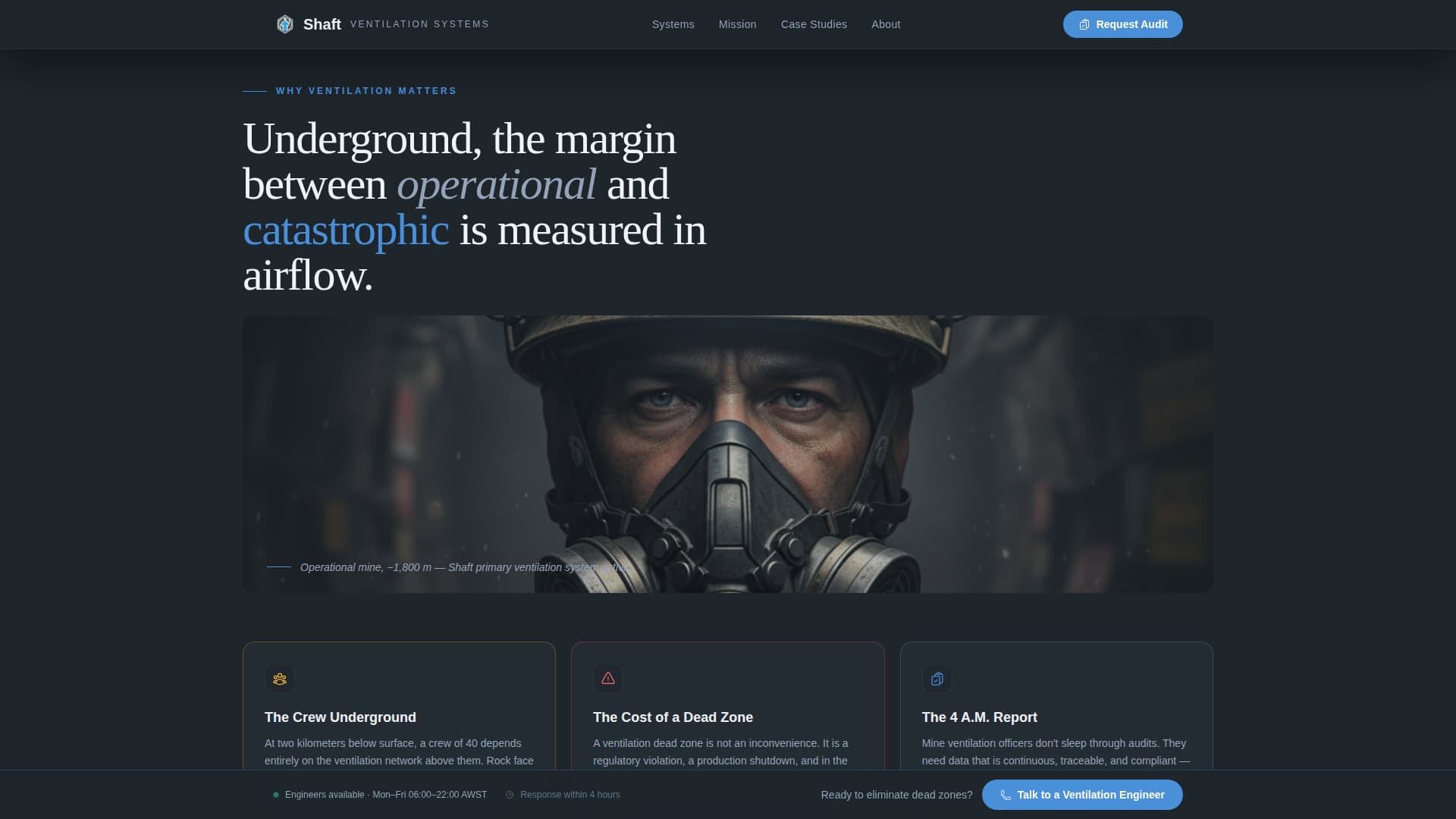This screenshot has height=819, width=1456.
Task: Click the warning triangle icon in Dead Zone card
Action: [x=608, y=679]
